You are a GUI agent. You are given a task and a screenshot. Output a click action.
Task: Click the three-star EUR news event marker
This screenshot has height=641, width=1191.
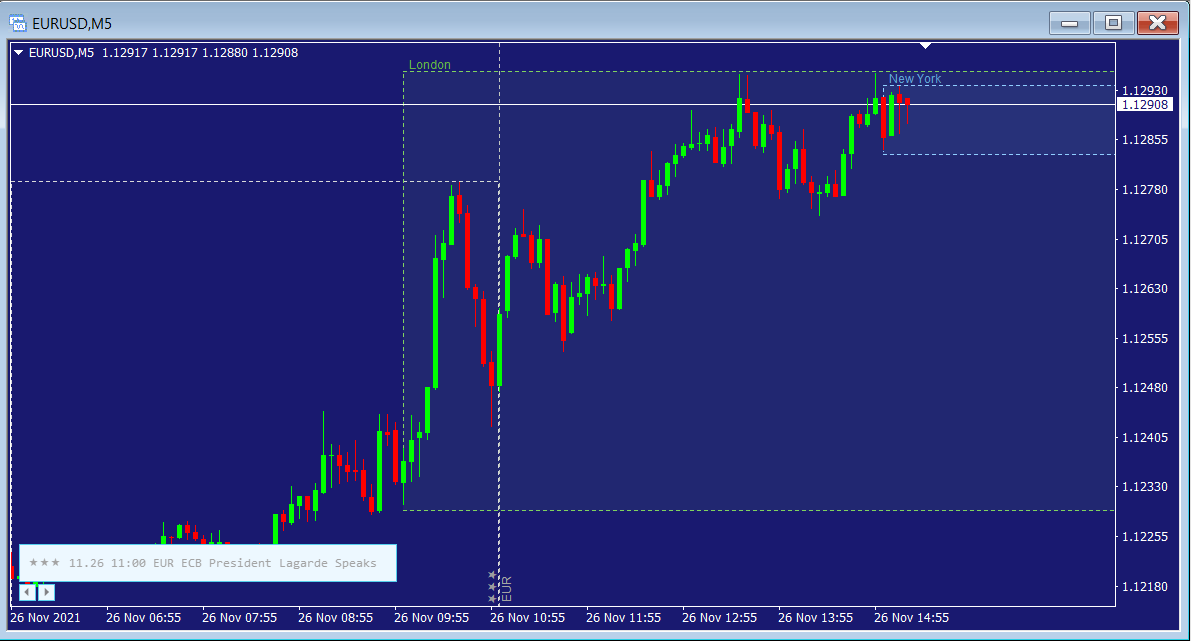tap(492, 587)
